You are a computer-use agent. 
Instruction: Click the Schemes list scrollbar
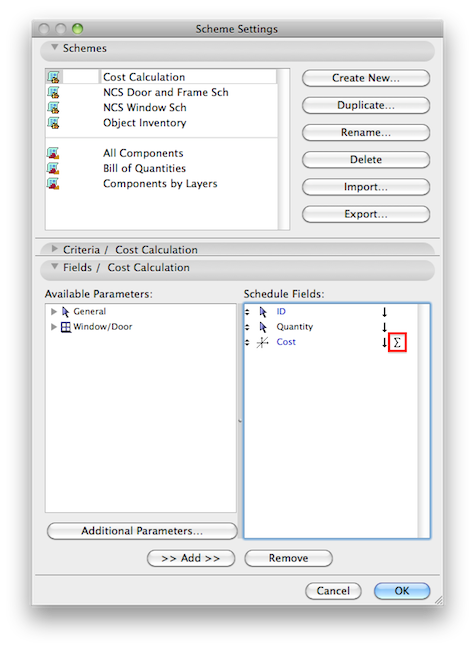click(x=283, y=149)
